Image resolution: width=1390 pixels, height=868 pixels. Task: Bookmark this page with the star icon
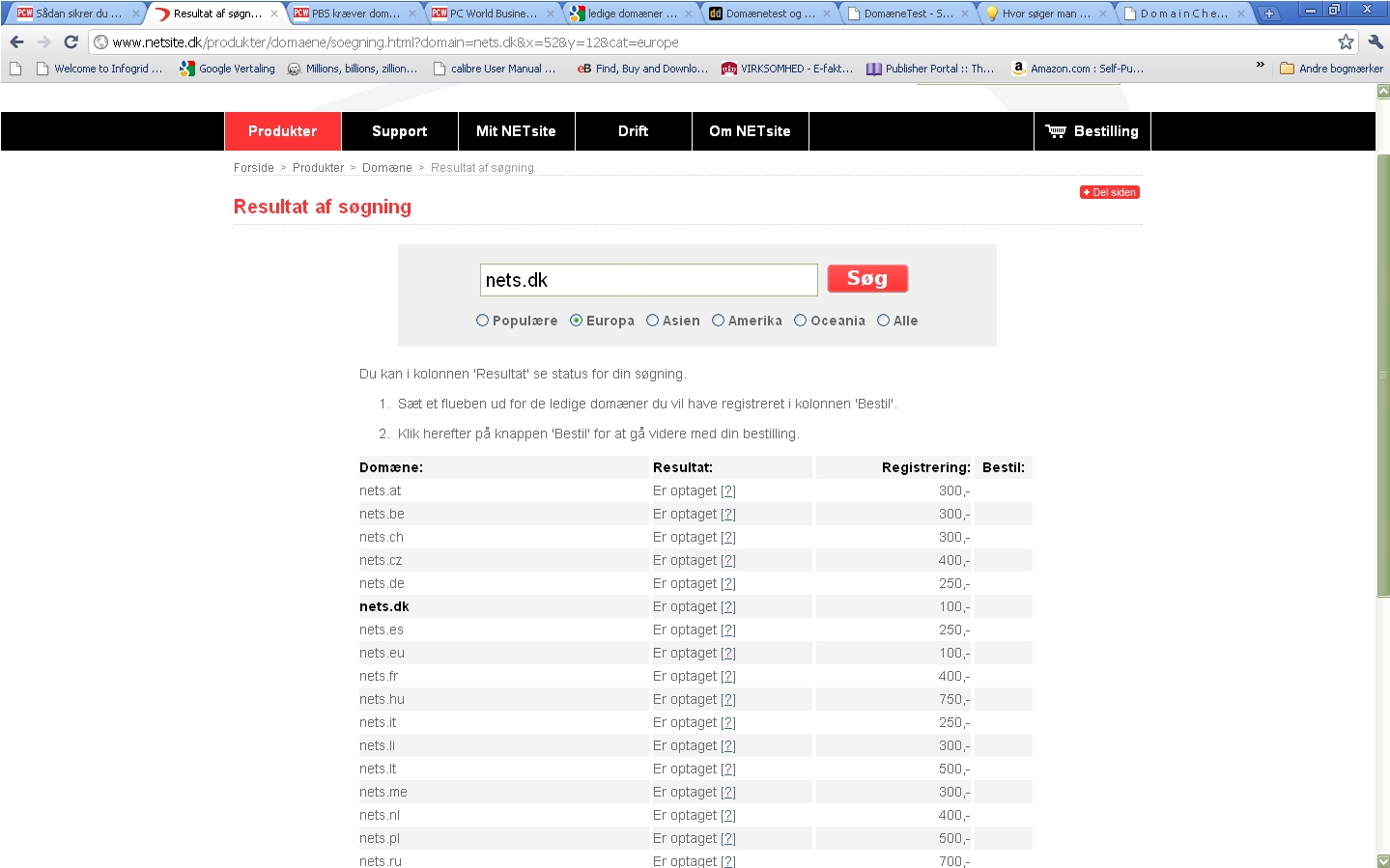click(x=1346, y=42)
